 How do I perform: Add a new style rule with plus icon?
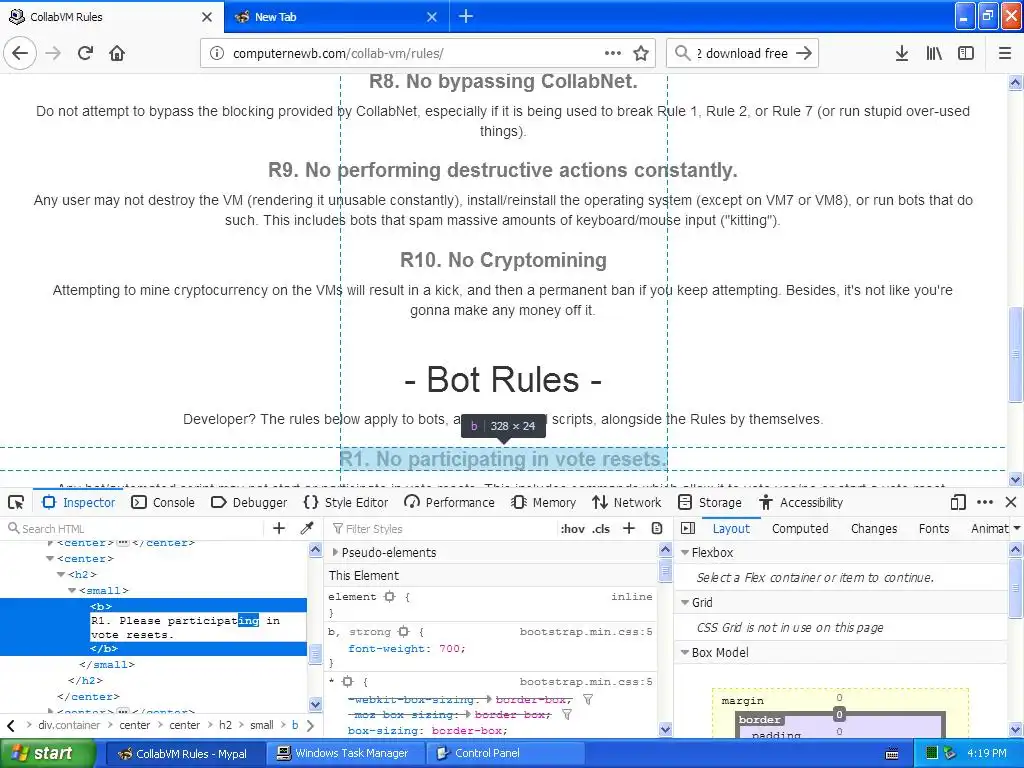point(629,528)
